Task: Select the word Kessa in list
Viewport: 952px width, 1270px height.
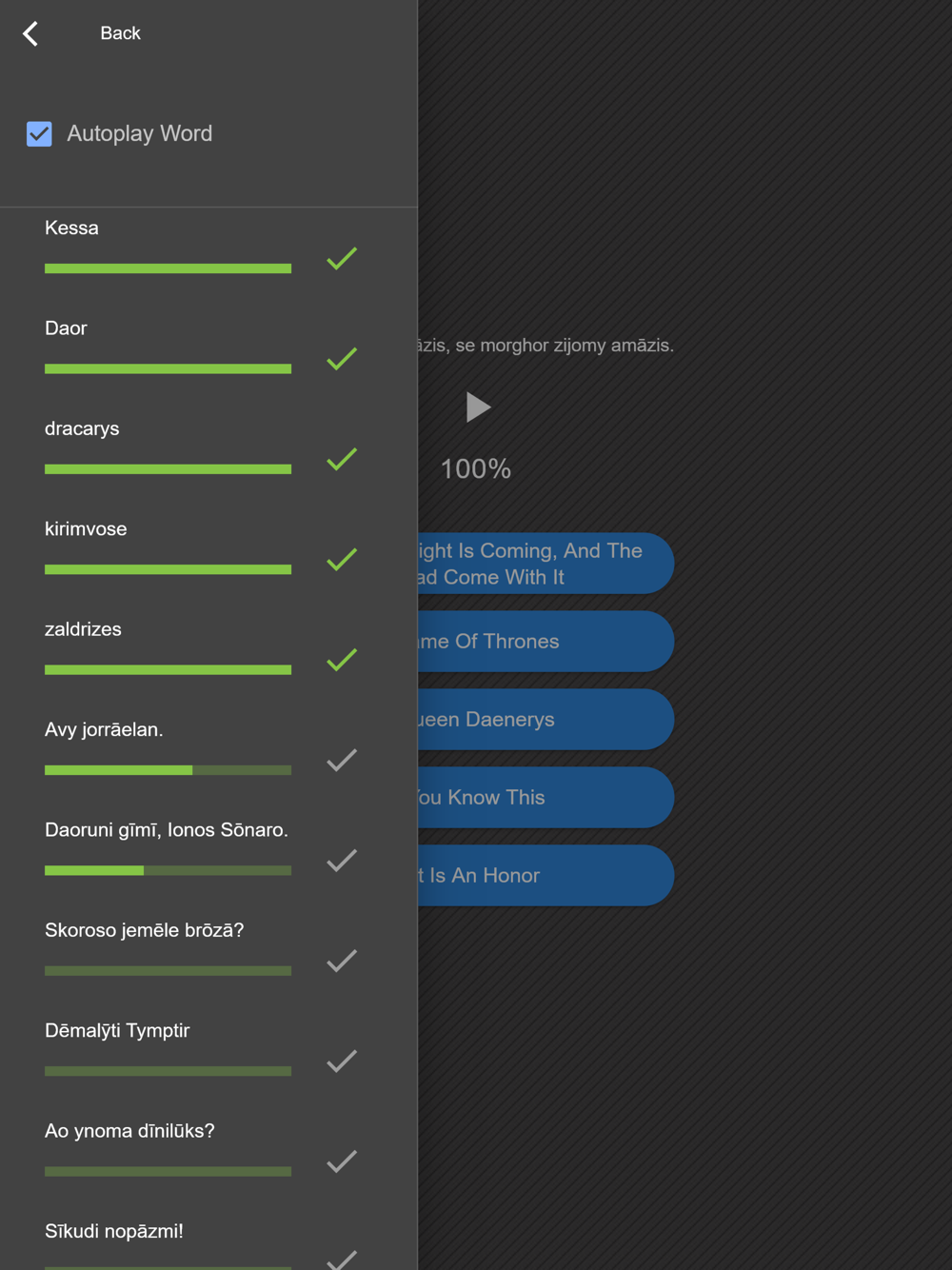Action: 71,228
